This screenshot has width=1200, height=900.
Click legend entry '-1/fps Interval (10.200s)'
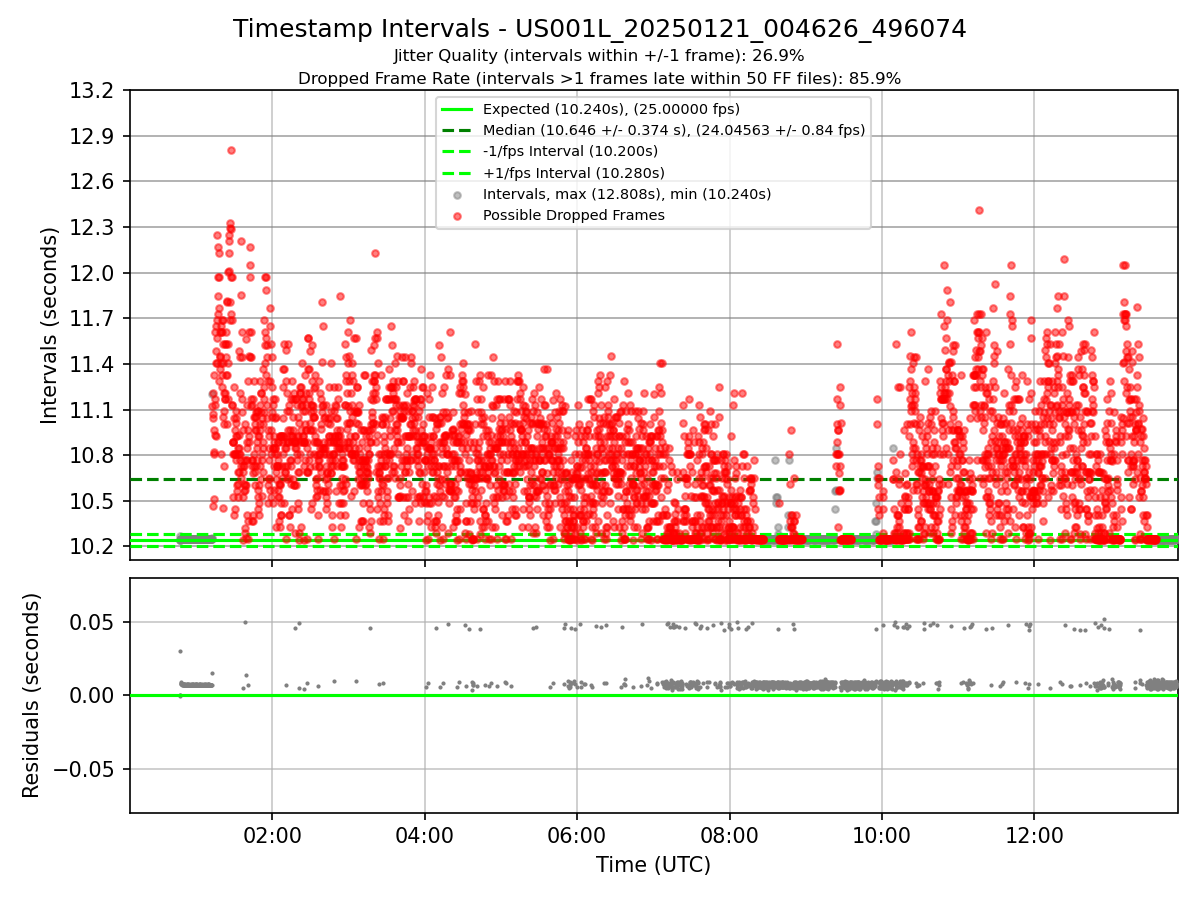click(570, 151)
